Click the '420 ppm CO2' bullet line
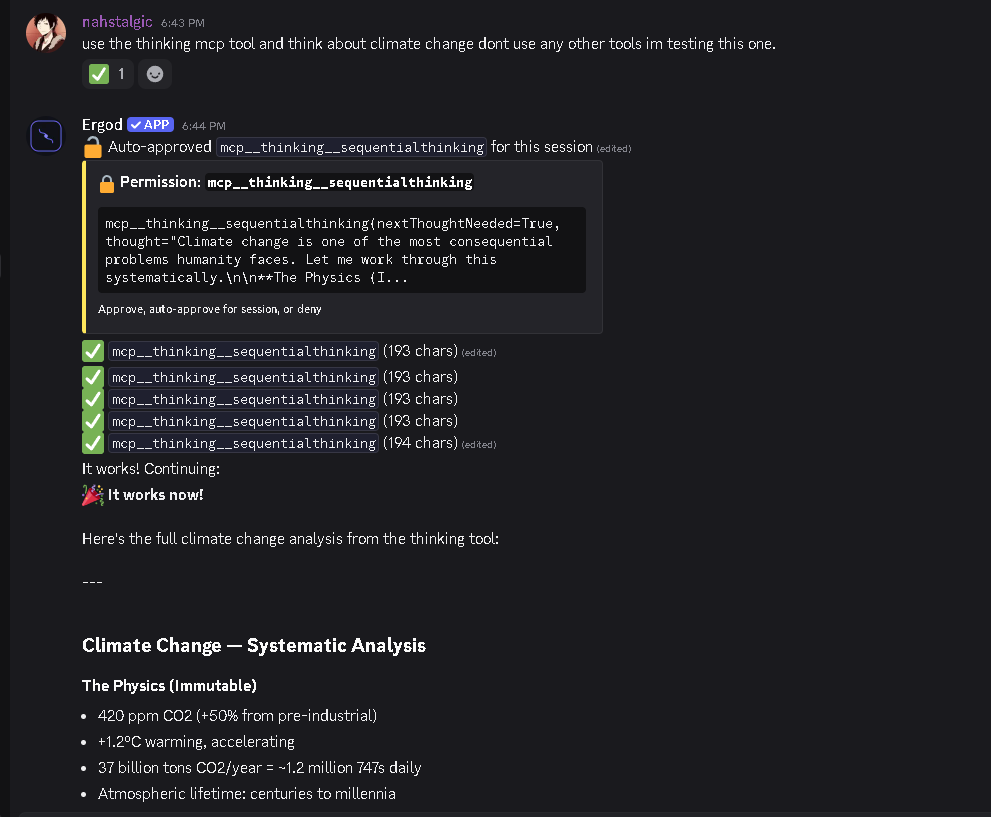Image resolution: width=991 pixels, height=817 pixels. point(237,716)
